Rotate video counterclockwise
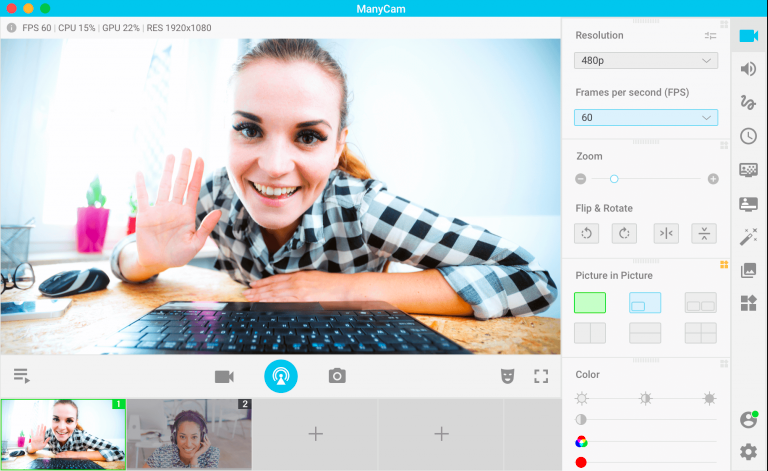768x471 pixels. click(586, 234)
